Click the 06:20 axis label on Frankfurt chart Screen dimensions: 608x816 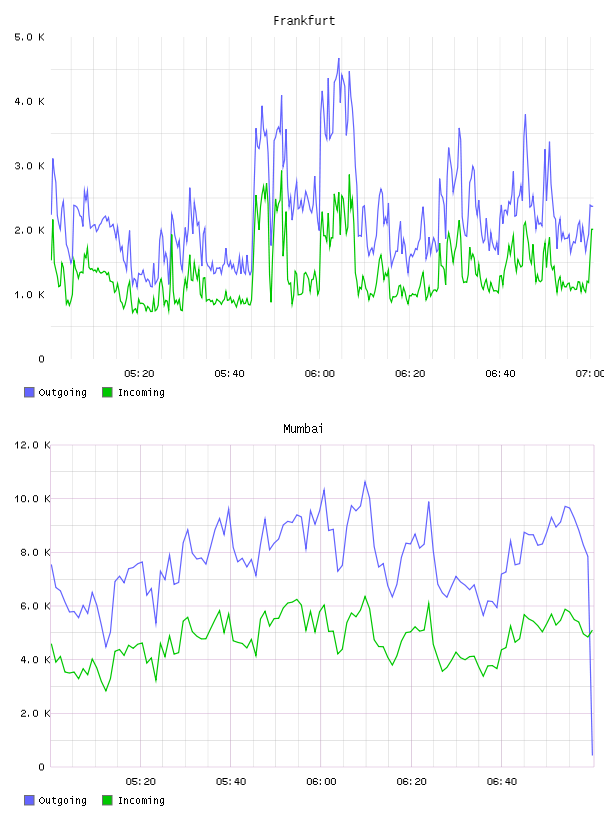tap(410, 374)
